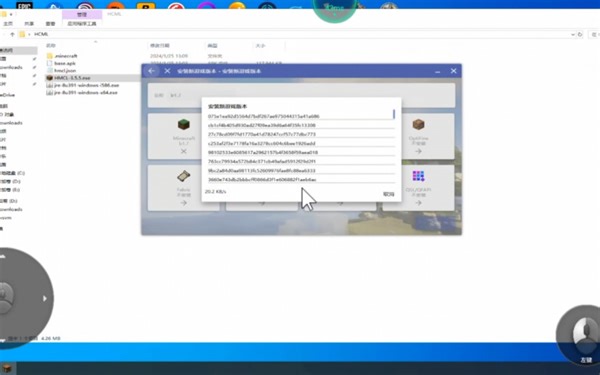Click download row starting with 9810

[301, 152]
